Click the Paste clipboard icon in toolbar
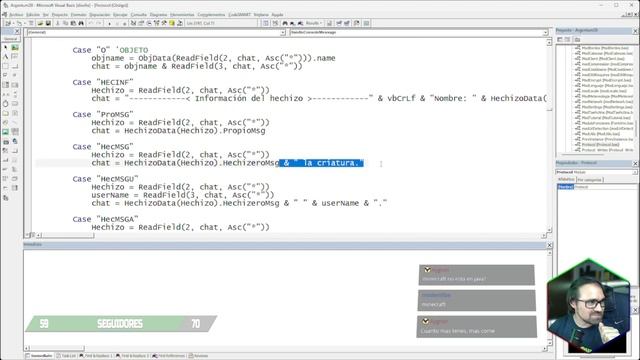Viewport: 640px width, 360px height. pyautogui.click(x=73, y=23)
